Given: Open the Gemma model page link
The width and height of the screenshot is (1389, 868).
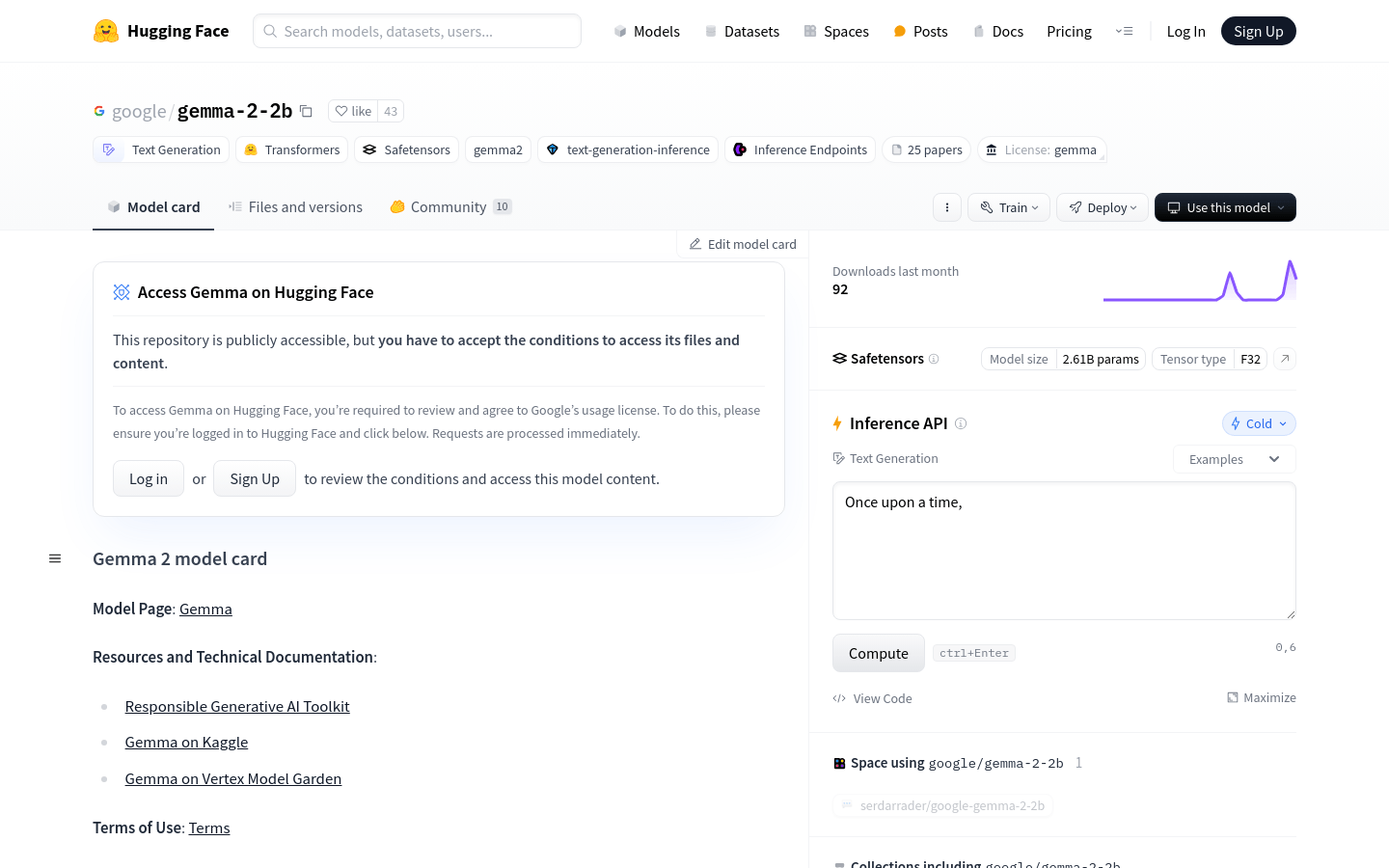Looking at the screenshot, I should [205, 609].
